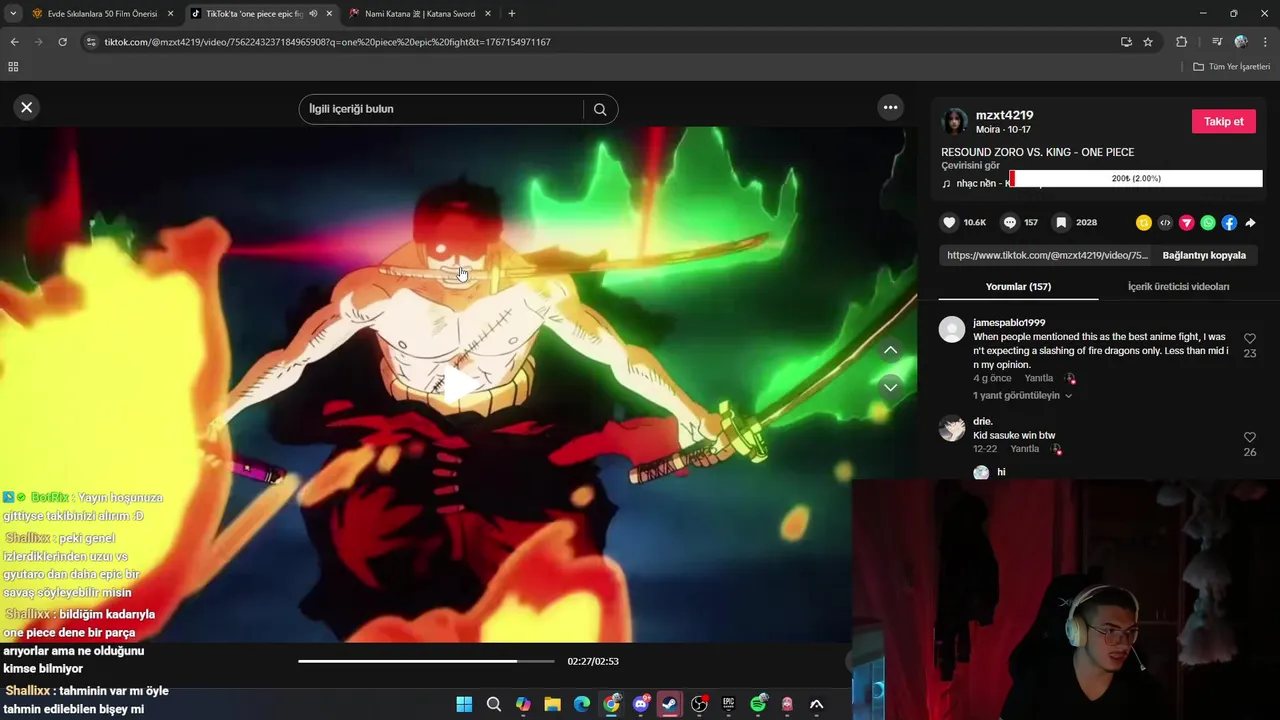Viewport: 1280px width, 720px height.
Task: Open OBS Studio from the taskbar
Action: coord(699,704)
